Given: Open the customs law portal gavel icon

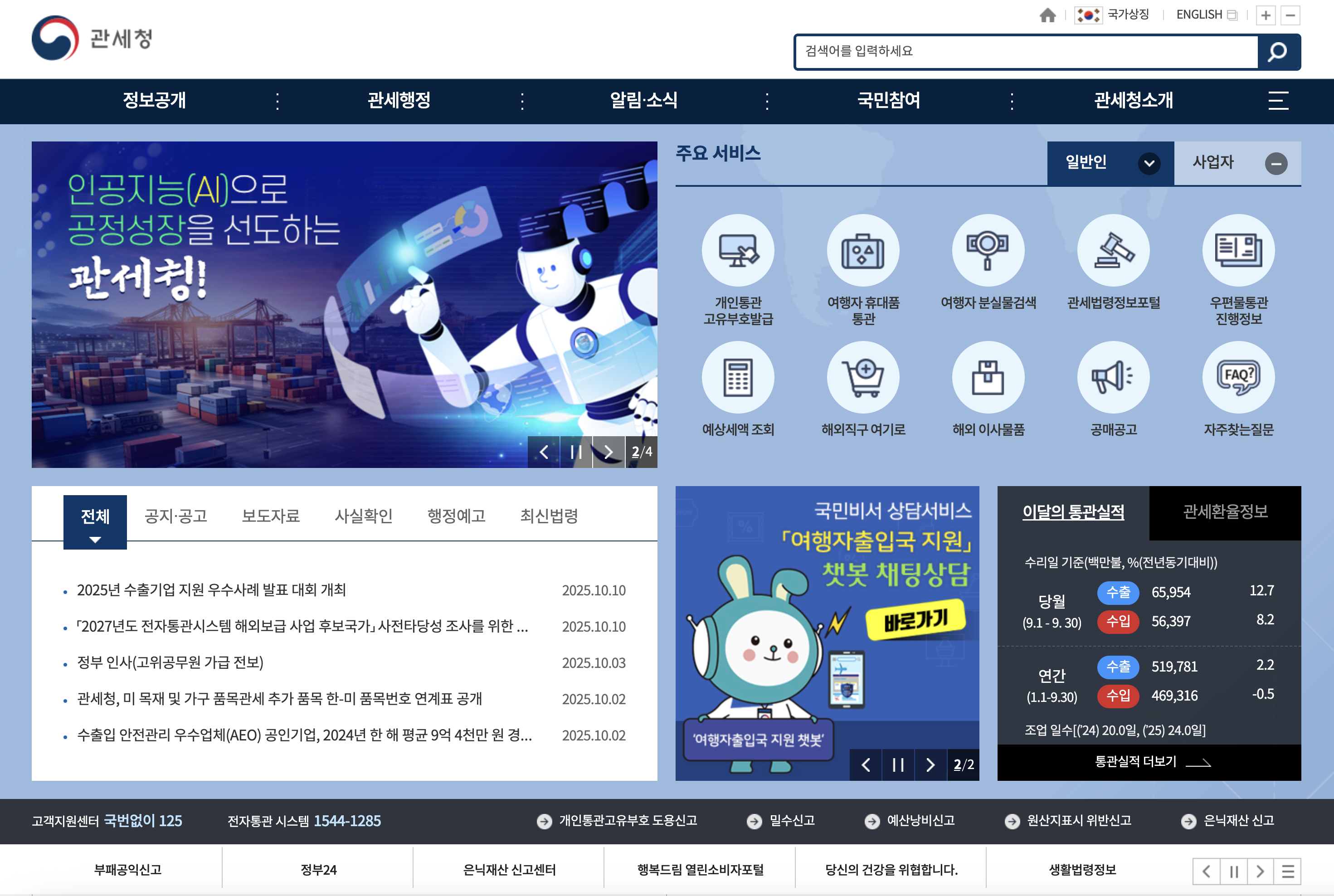Looking at the screenshot, I should [x=1113, y=250].
